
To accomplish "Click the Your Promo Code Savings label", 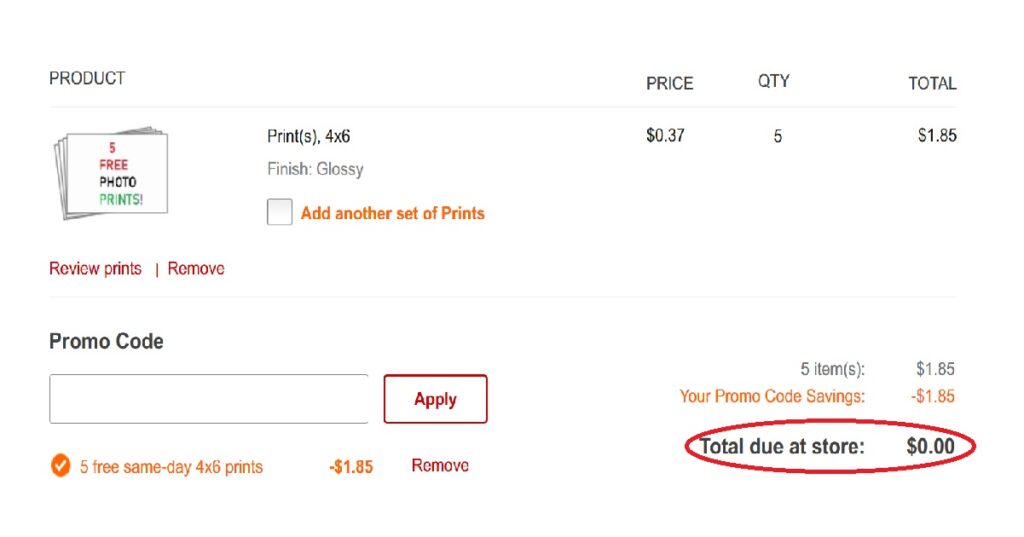I will [772, 396].
